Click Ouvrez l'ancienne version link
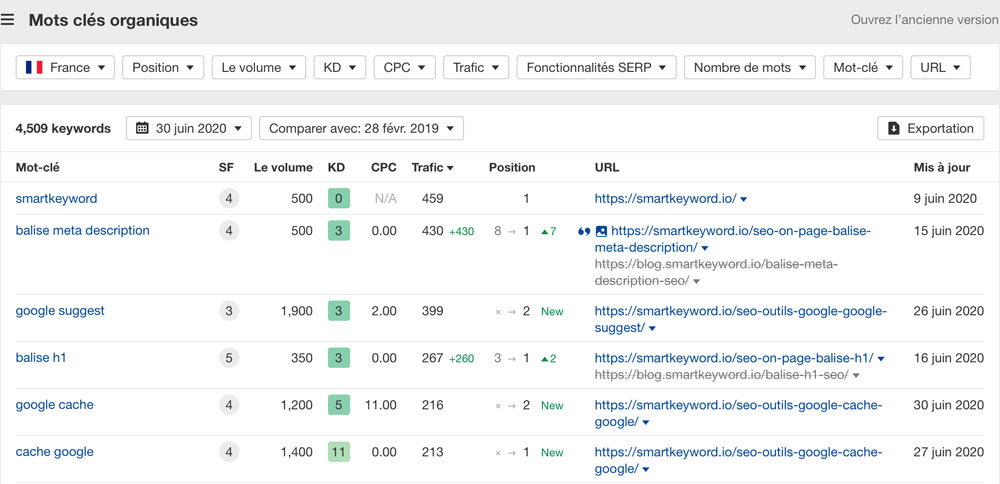Screen dimensions: 1000x484 click(924, 20)
